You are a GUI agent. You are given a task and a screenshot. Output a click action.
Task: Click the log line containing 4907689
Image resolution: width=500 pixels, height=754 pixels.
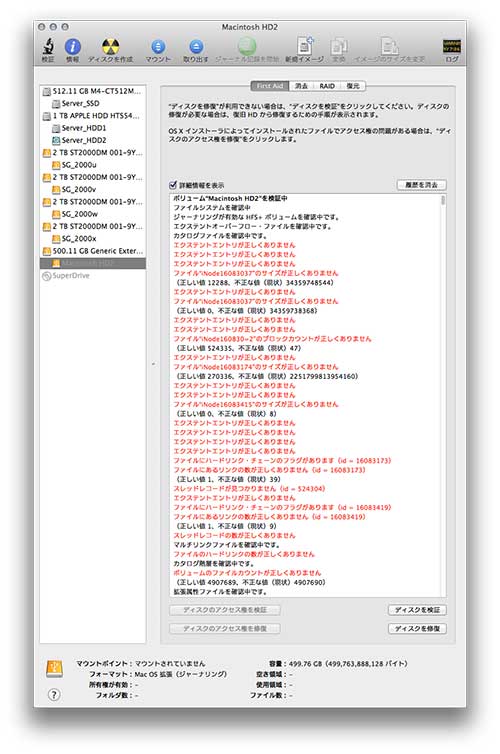pos(250,582)
